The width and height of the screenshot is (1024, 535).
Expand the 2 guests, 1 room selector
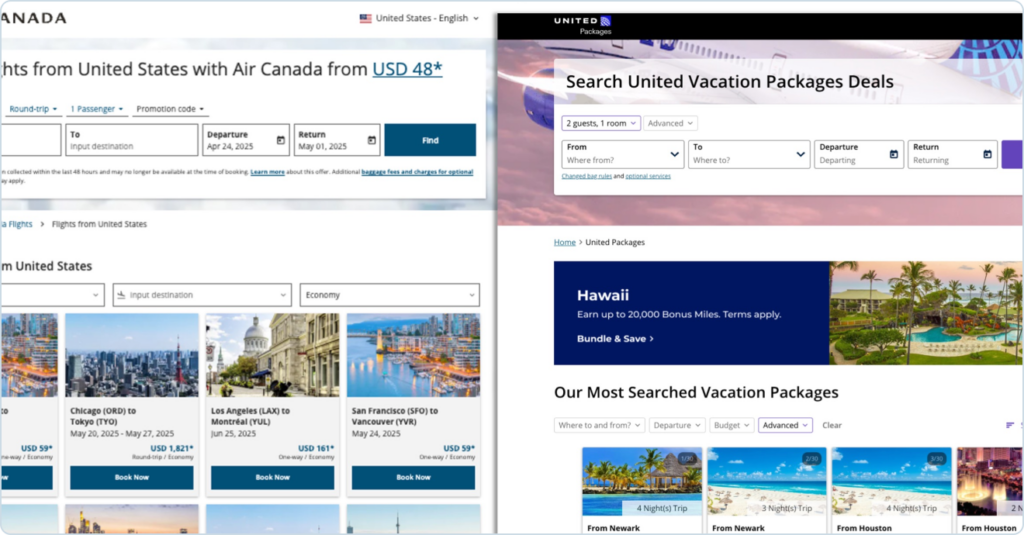(600, 123)
